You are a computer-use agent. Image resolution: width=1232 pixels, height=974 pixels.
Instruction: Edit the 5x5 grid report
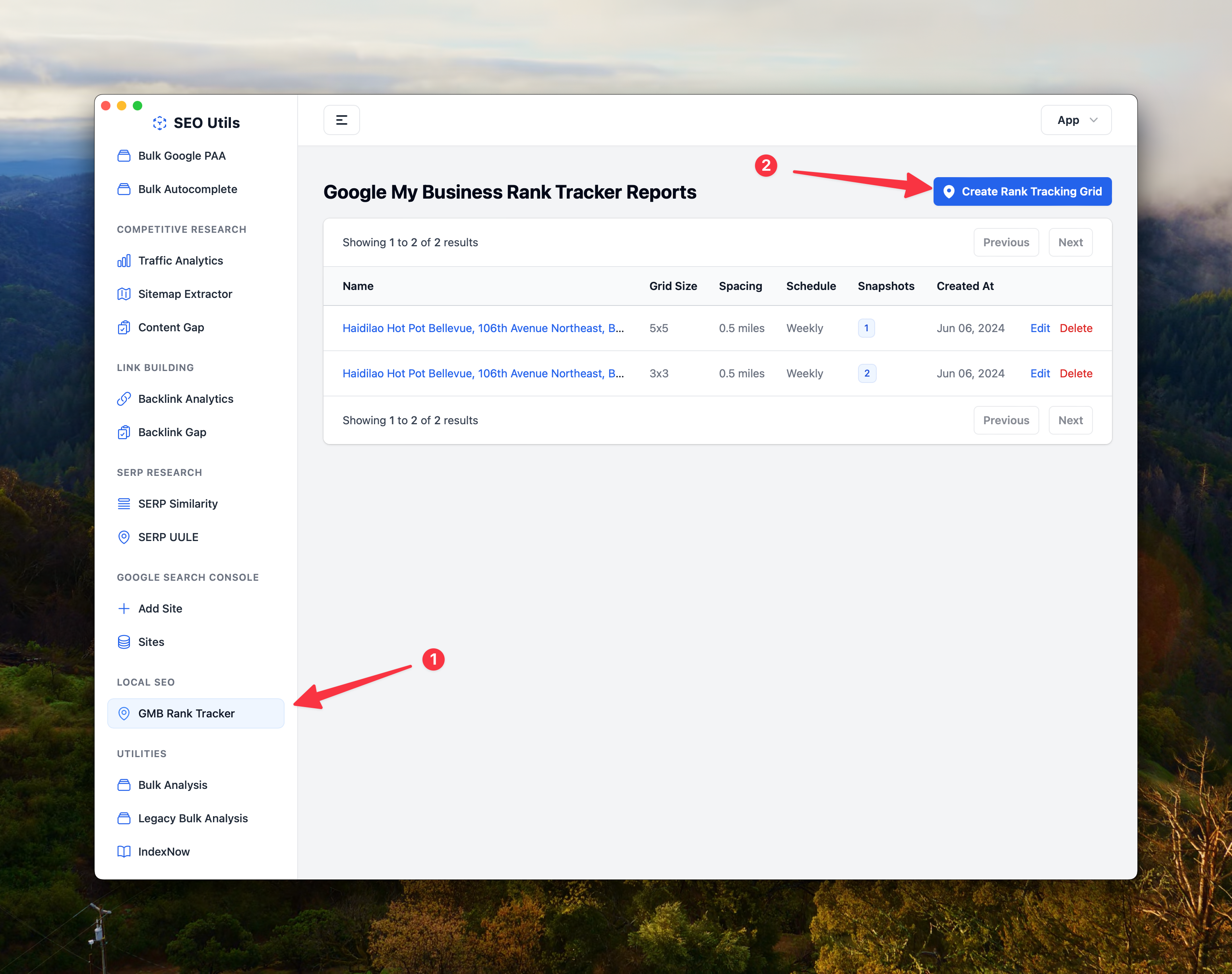[x=1040, y=329]
